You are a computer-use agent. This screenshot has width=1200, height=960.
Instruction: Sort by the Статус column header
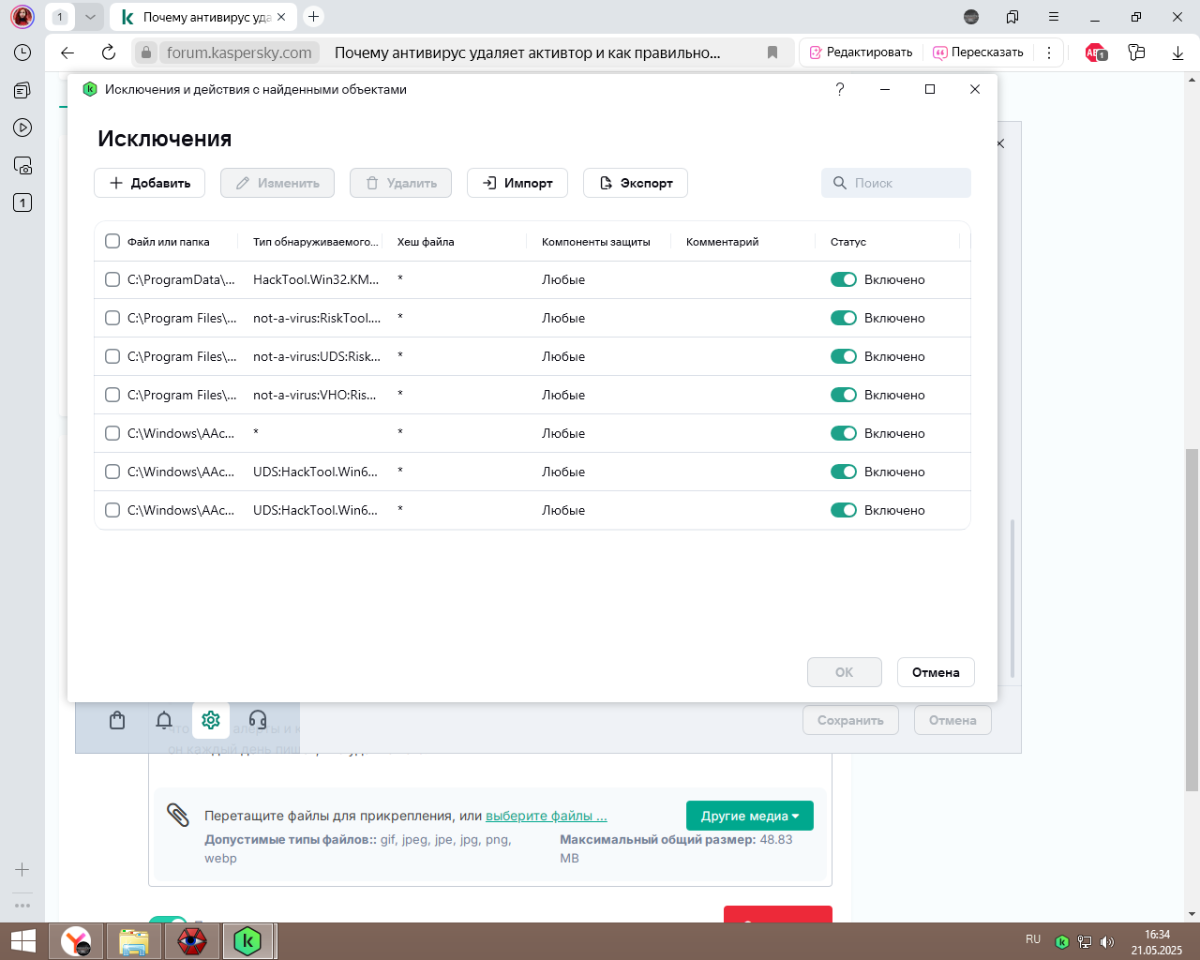(848, 242)
